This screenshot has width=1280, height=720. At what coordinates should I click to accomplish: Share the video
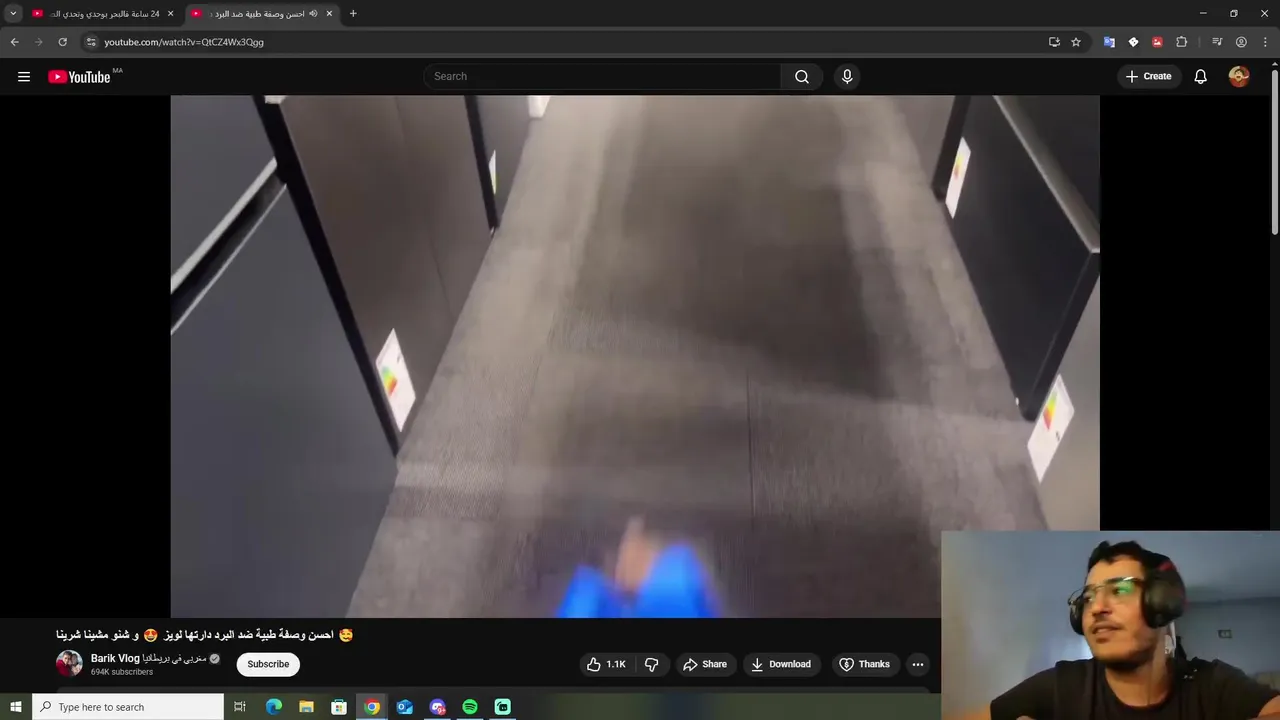(x=705, y=664)
